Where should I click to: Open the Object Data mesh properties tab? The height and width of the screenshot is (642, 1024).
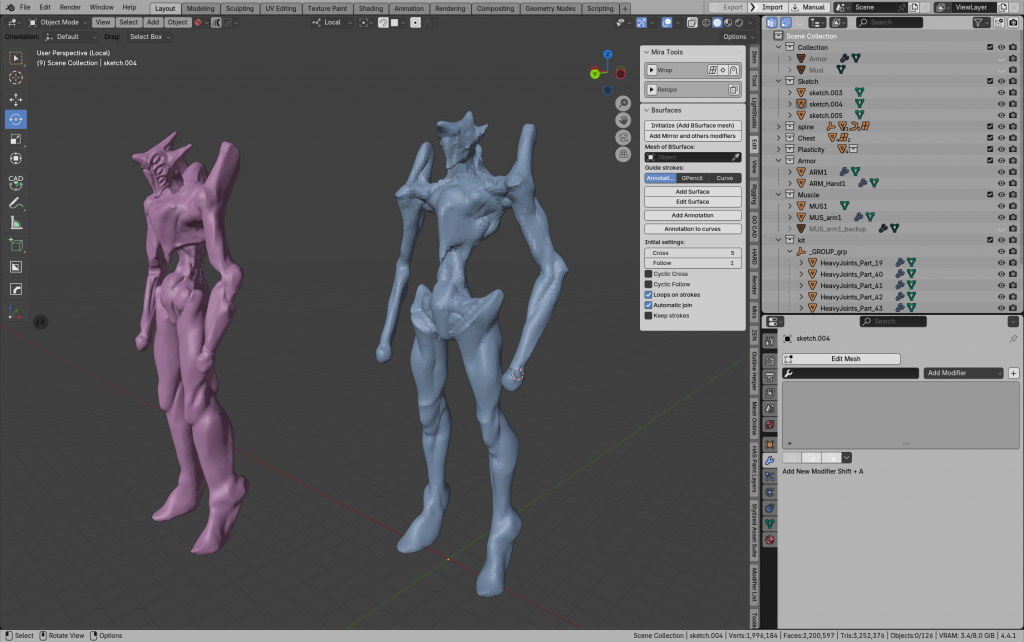click(x=770, y=524)
